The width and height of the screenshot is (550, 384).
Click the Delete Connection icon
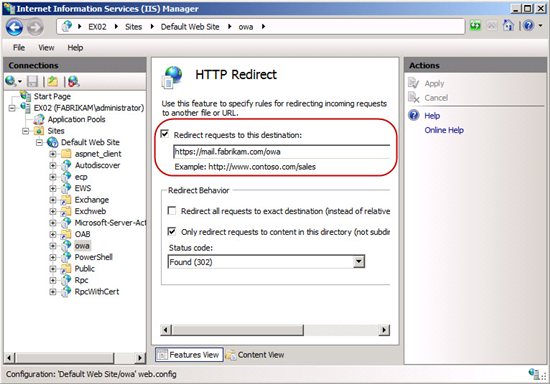[x=73, y=81]
